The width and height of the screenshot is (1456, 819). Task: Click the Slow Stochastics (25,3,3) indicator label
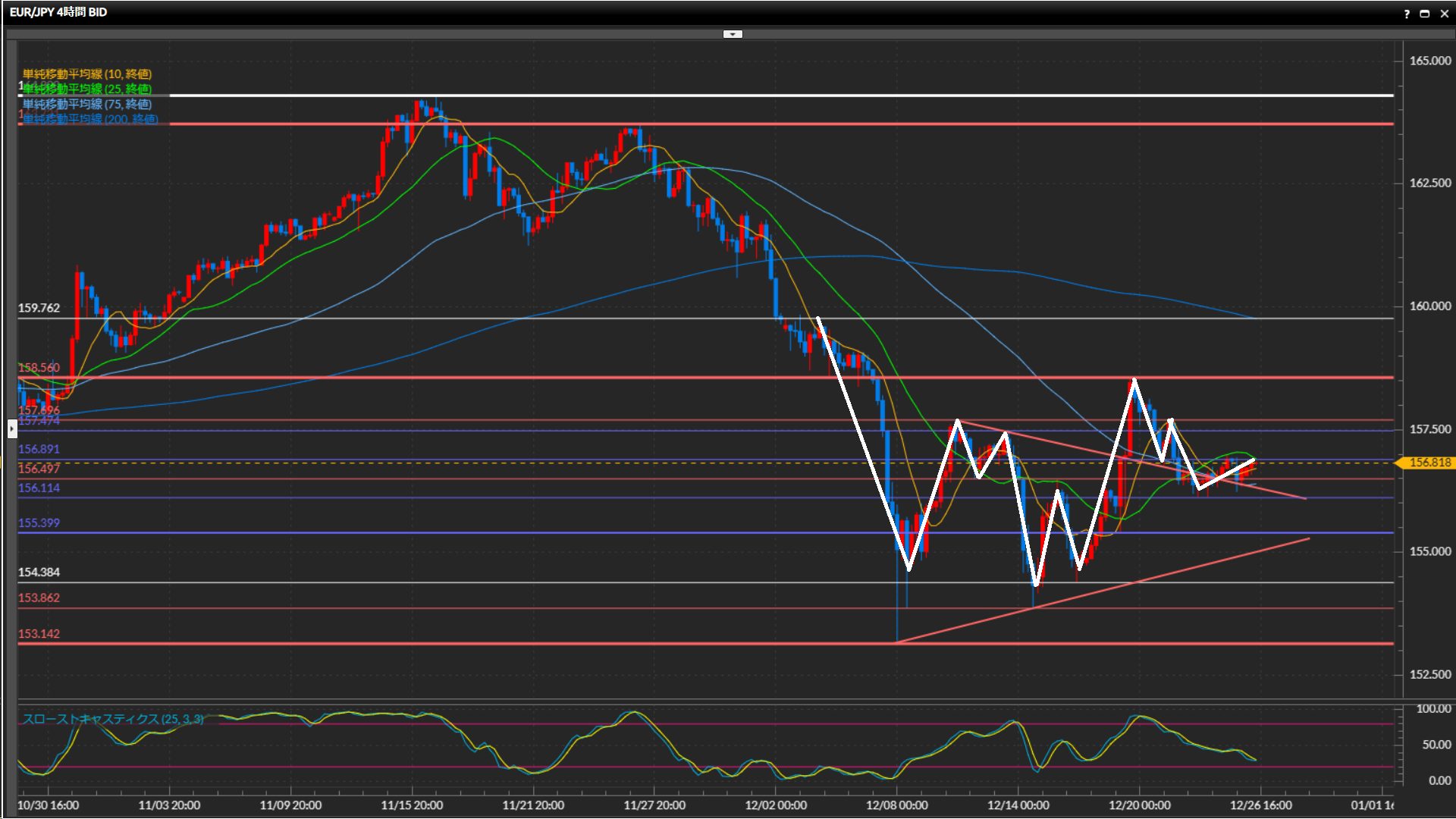(113, 719)
